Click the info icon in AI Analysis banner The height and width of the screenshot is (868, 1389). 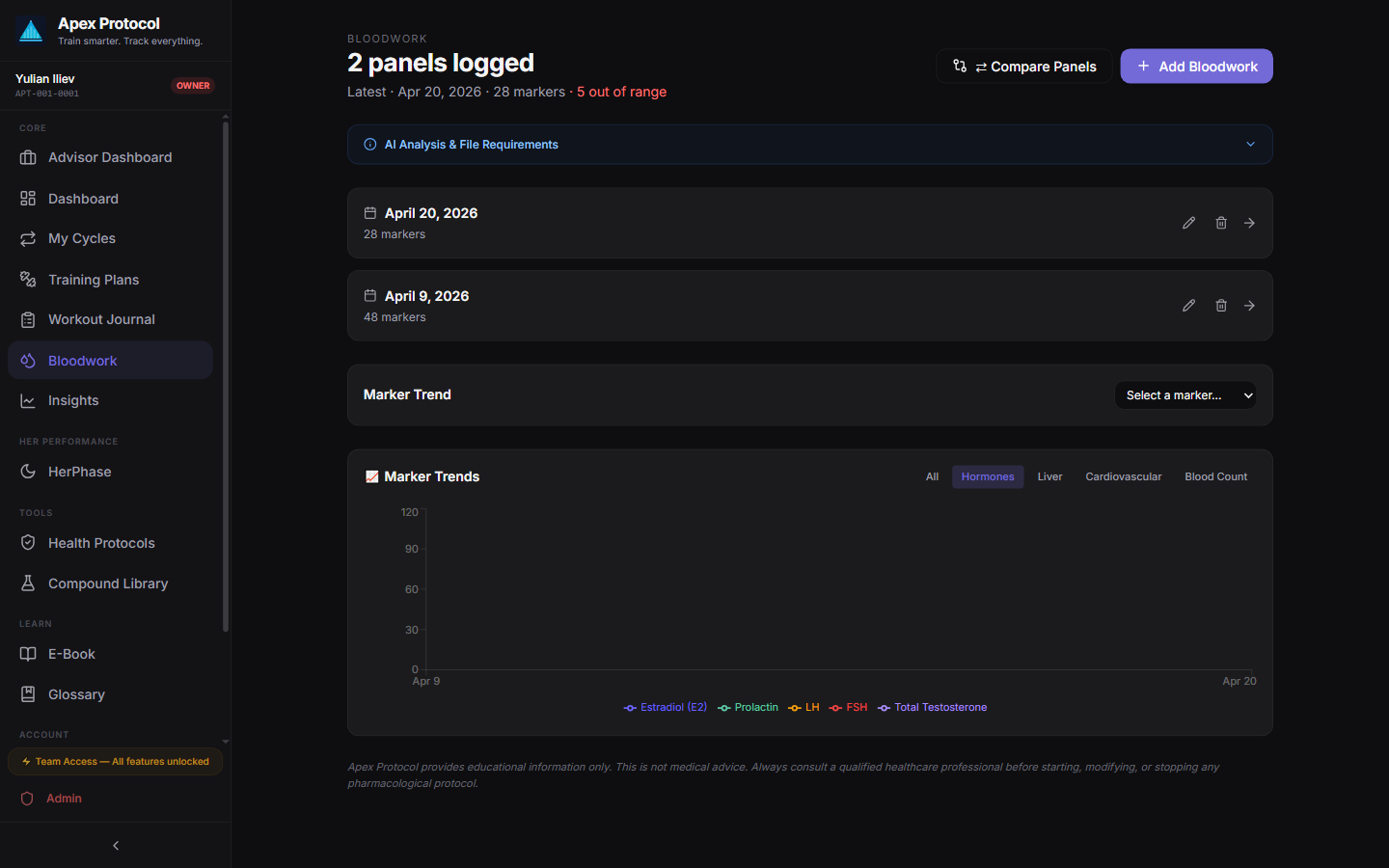click(370, 145)
